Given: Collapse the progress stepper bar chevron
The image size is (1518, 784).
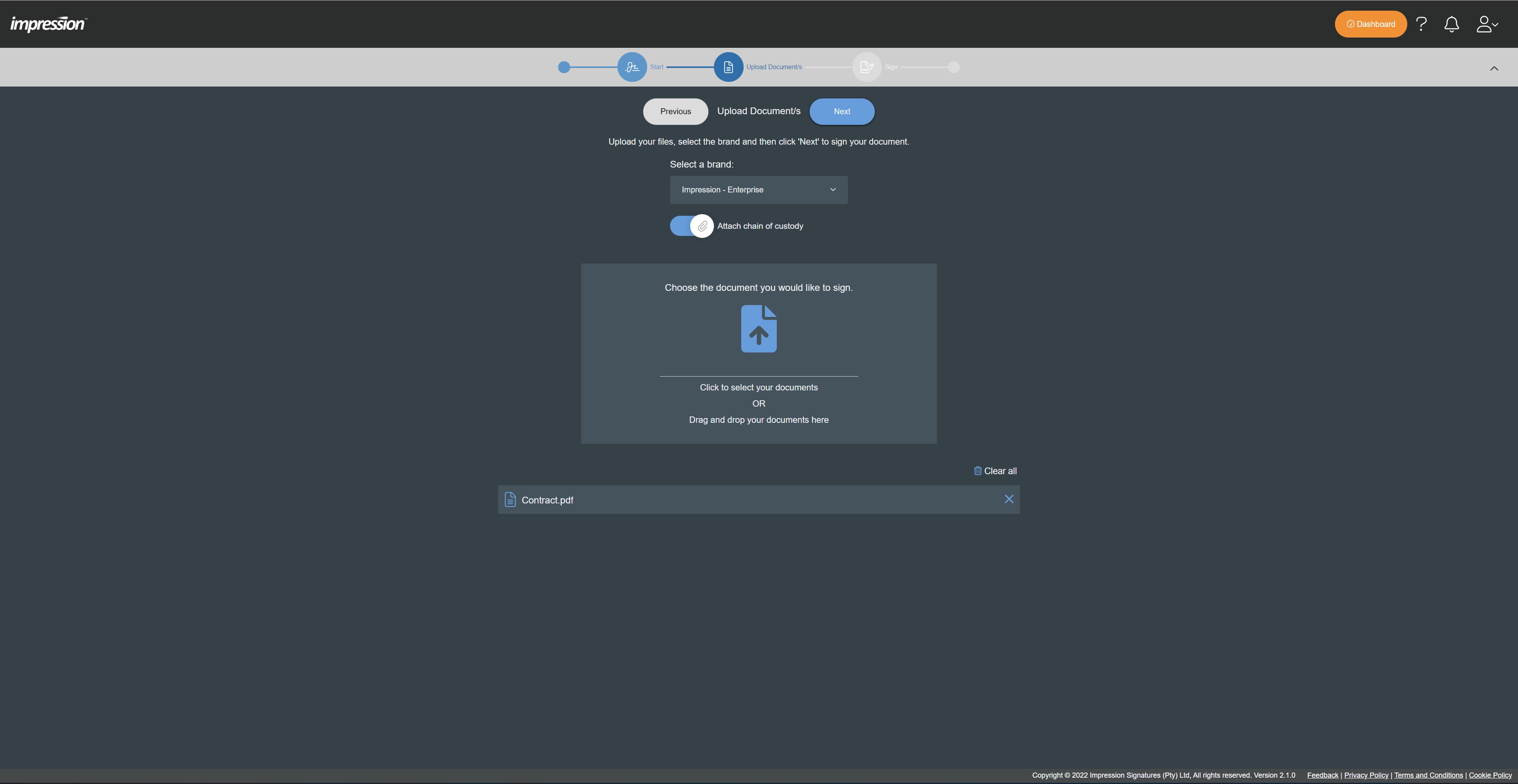Looking at the screenshot, I should click(x=1494, y=68).
